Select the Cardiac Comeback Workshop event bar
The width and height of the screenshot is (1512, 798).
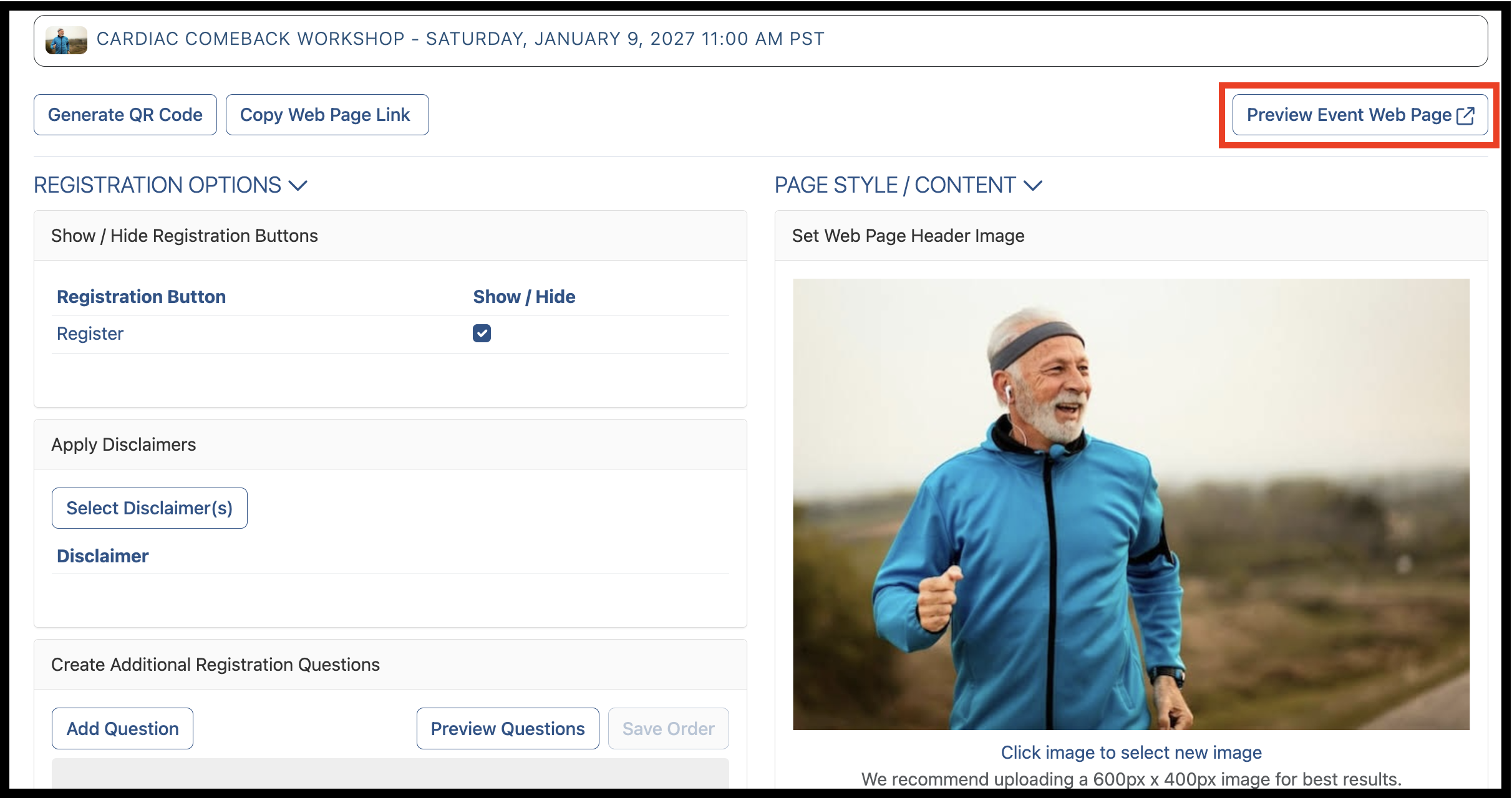pyautogui.click(x=760, y=41)
